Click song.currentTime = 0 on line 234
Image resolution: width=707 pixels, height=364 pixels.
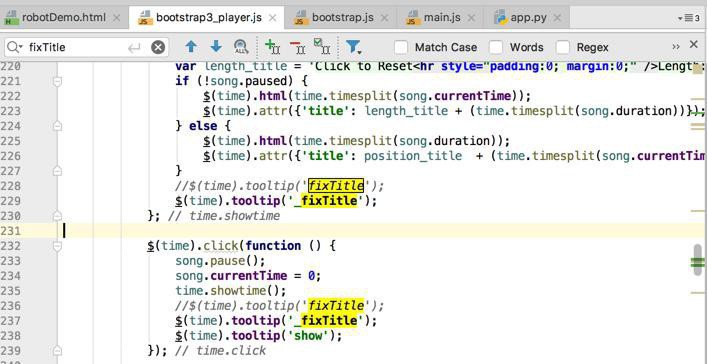coord(248,276)
